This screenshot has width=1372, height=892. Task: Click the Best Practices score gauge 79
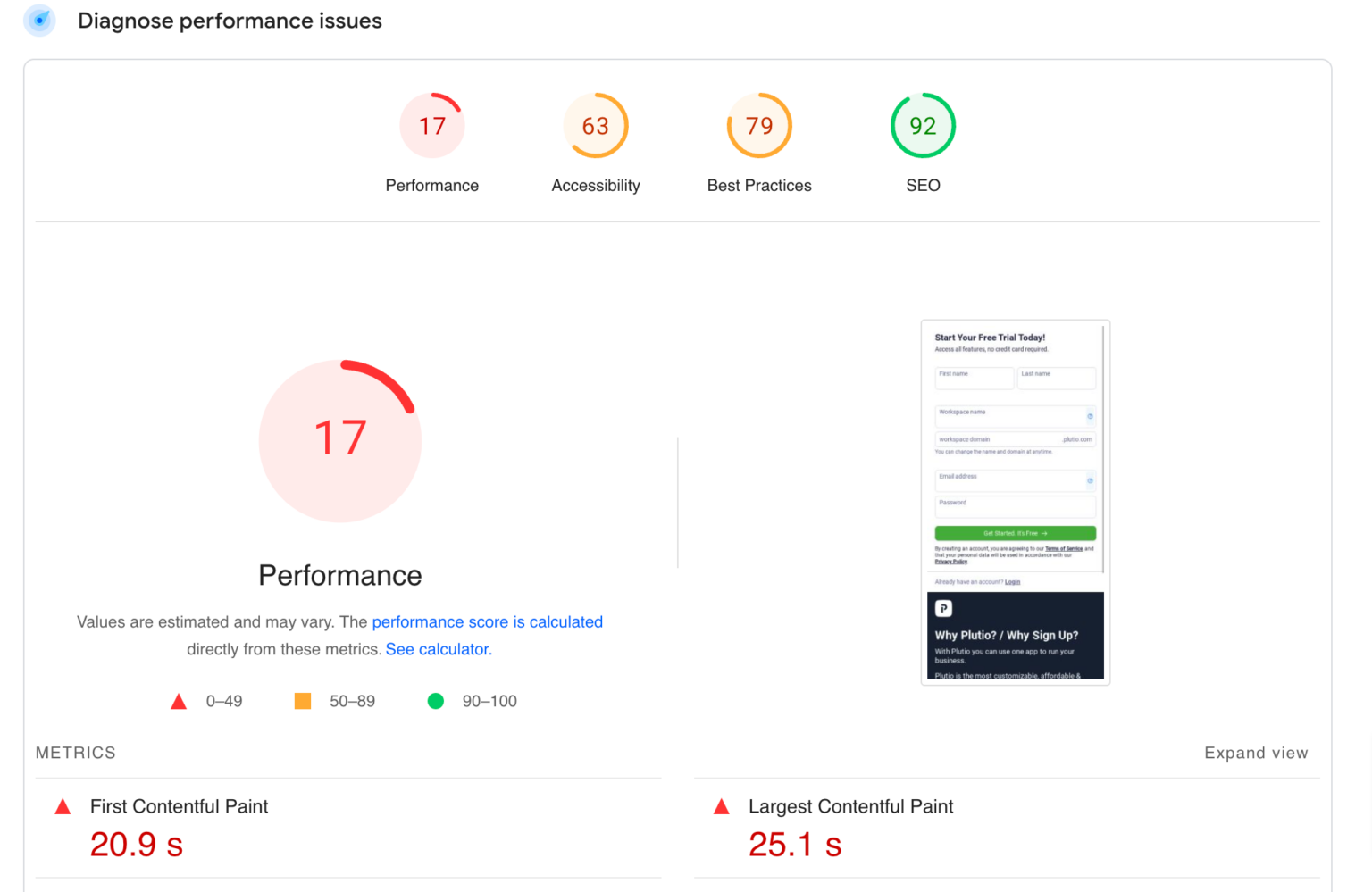point(759,126)
